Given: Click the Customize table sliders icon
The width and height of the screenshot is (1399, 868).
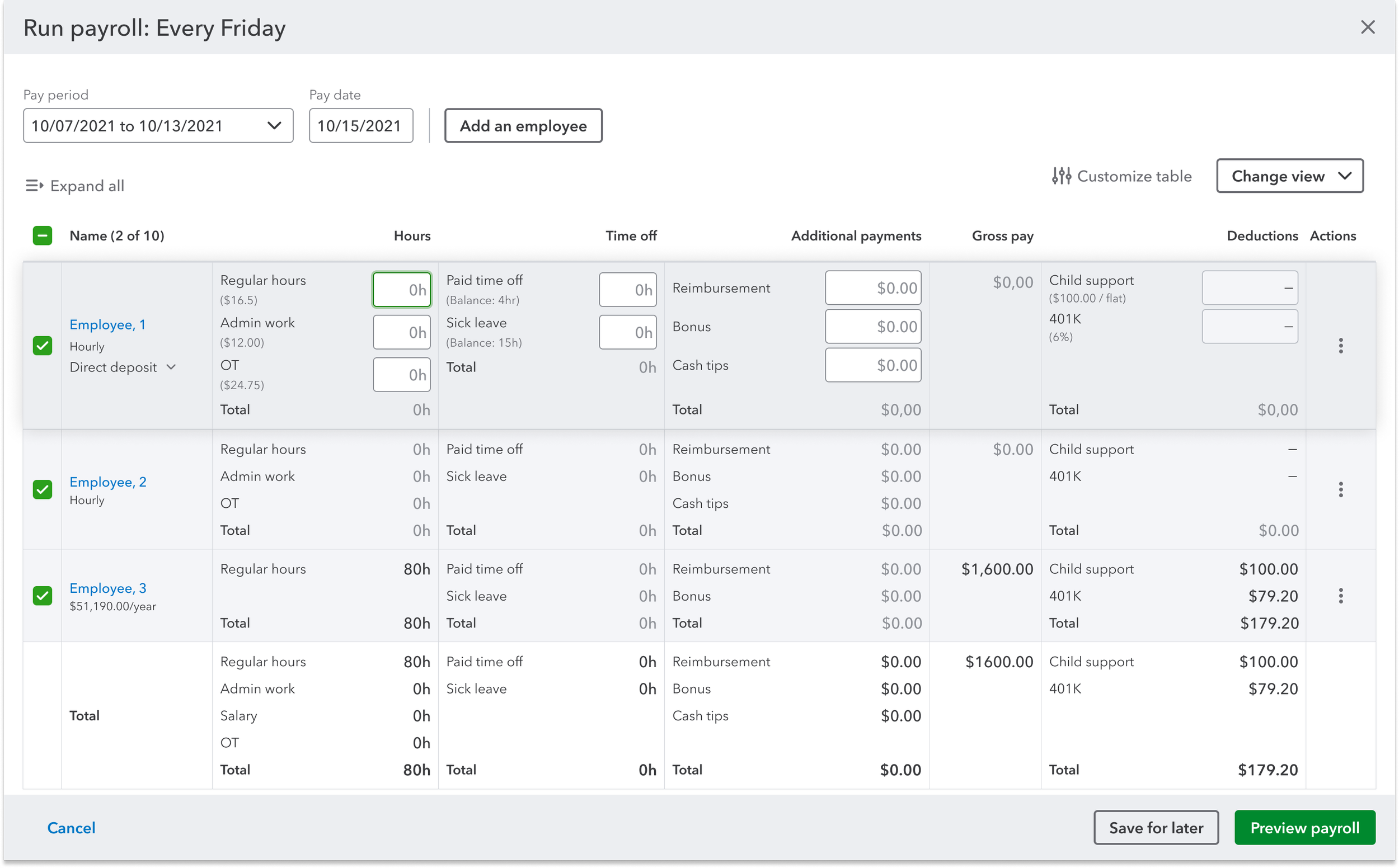Looking at the screenshot, I should pyautogui.click(x=1062, y=176).
